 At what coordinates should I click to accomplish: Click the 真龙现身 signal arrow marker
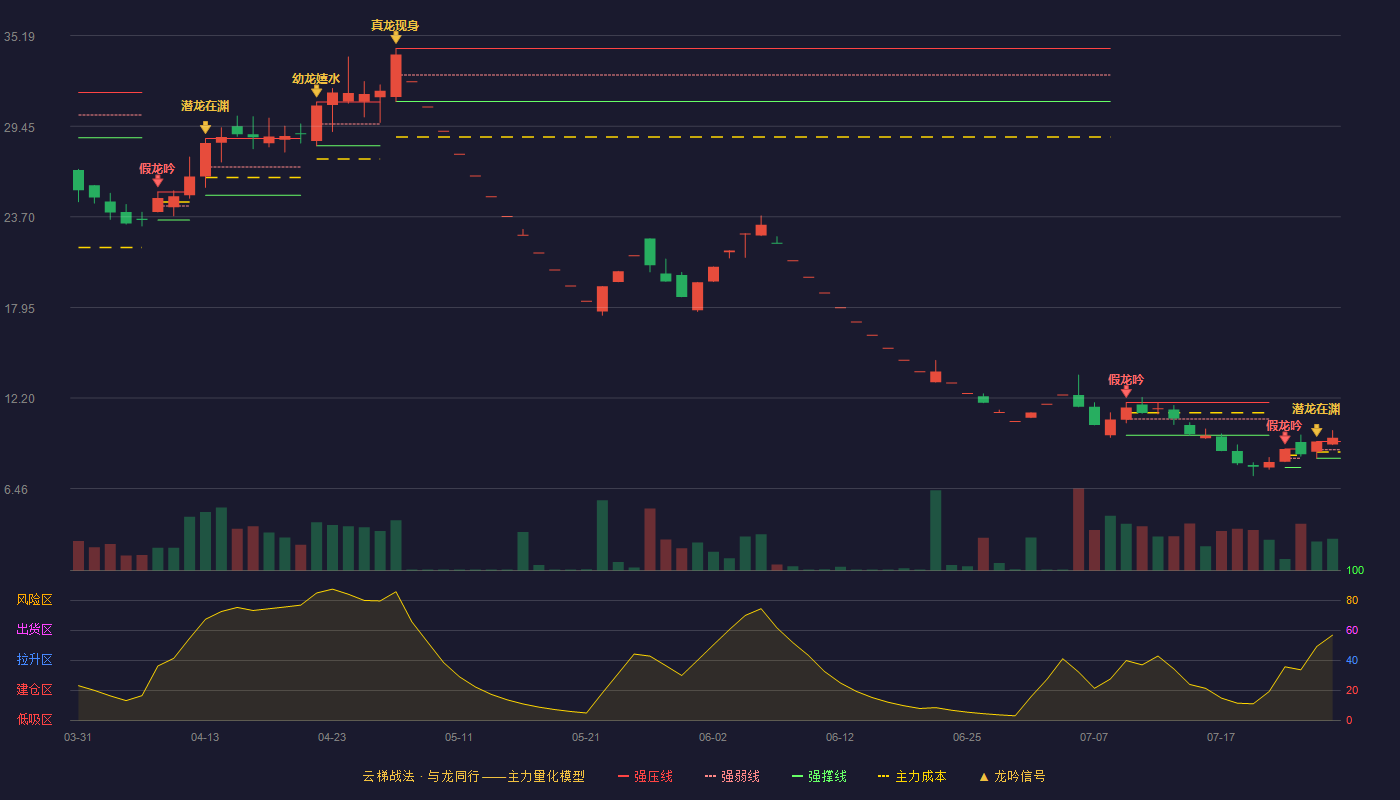coord(396,38)
